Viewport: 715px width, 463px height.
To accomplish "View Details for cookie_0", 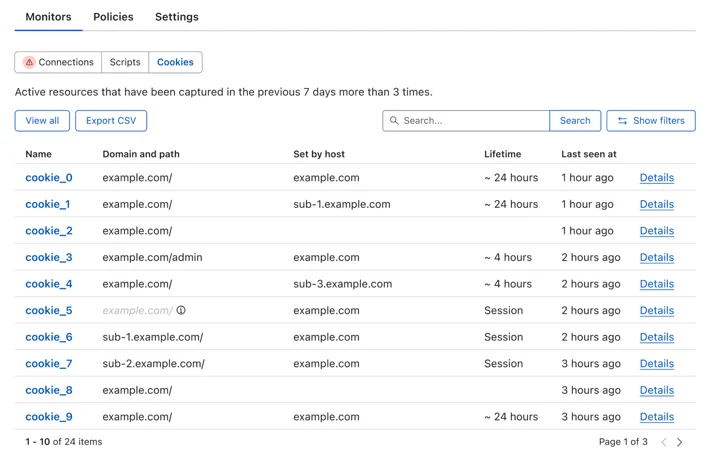I will [x=657, y=177].
